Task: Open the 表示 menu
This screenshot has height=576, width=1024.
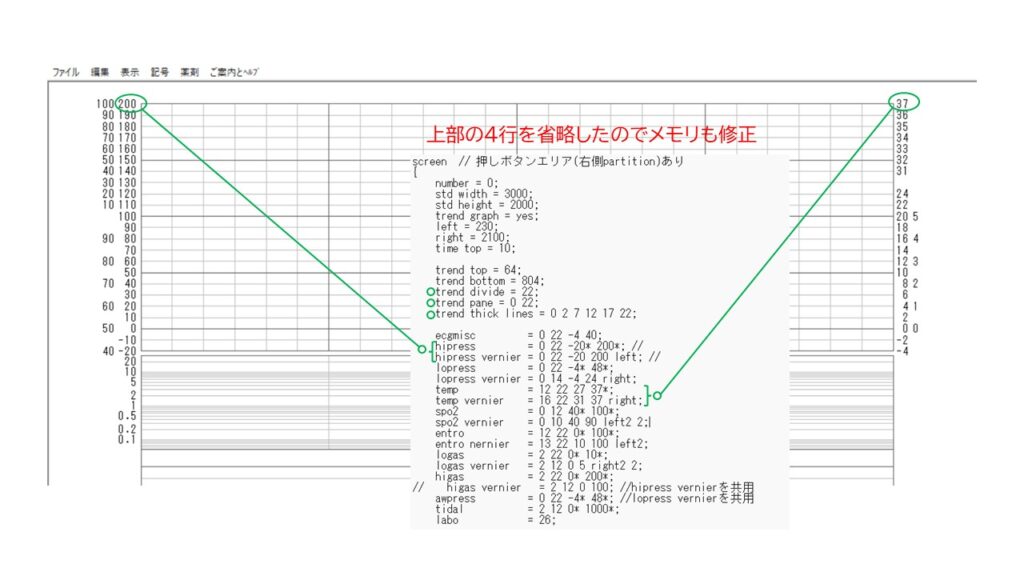Action: point(129,73)
